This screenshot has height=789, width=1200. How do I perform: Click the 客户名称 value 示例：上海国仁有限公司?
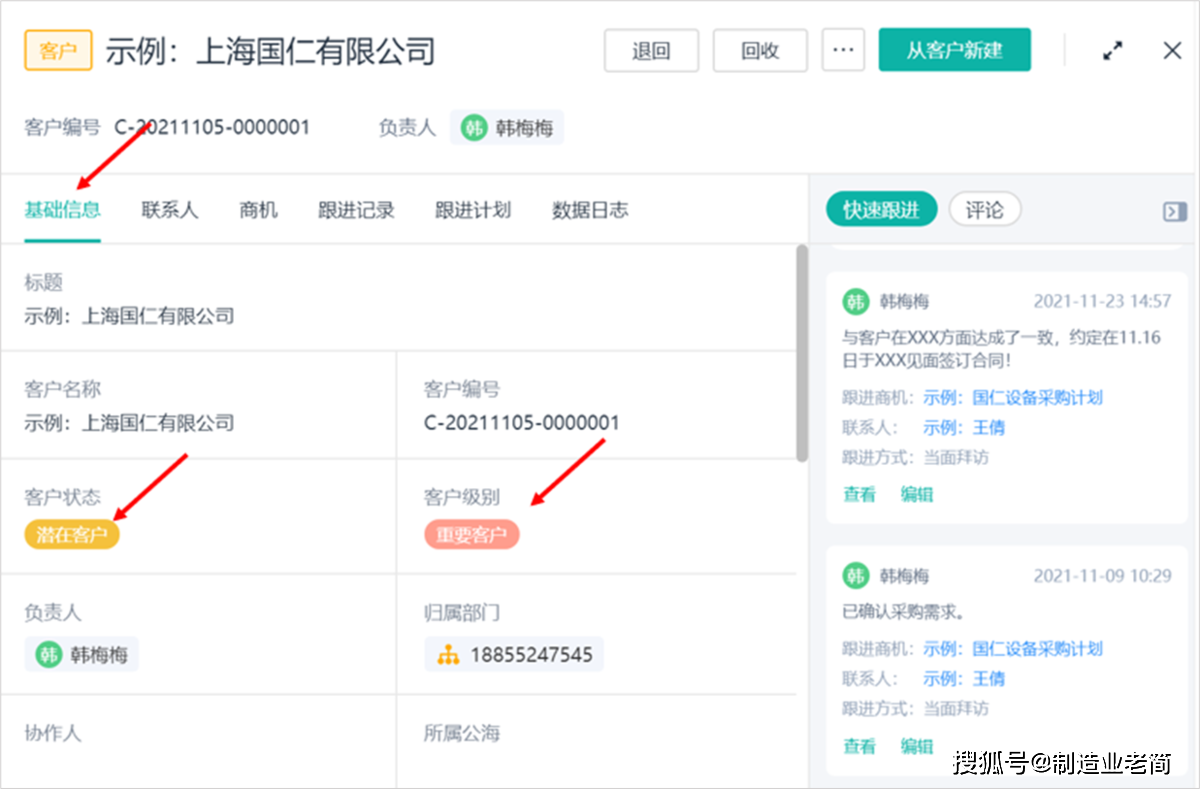[x=129, y=423]
